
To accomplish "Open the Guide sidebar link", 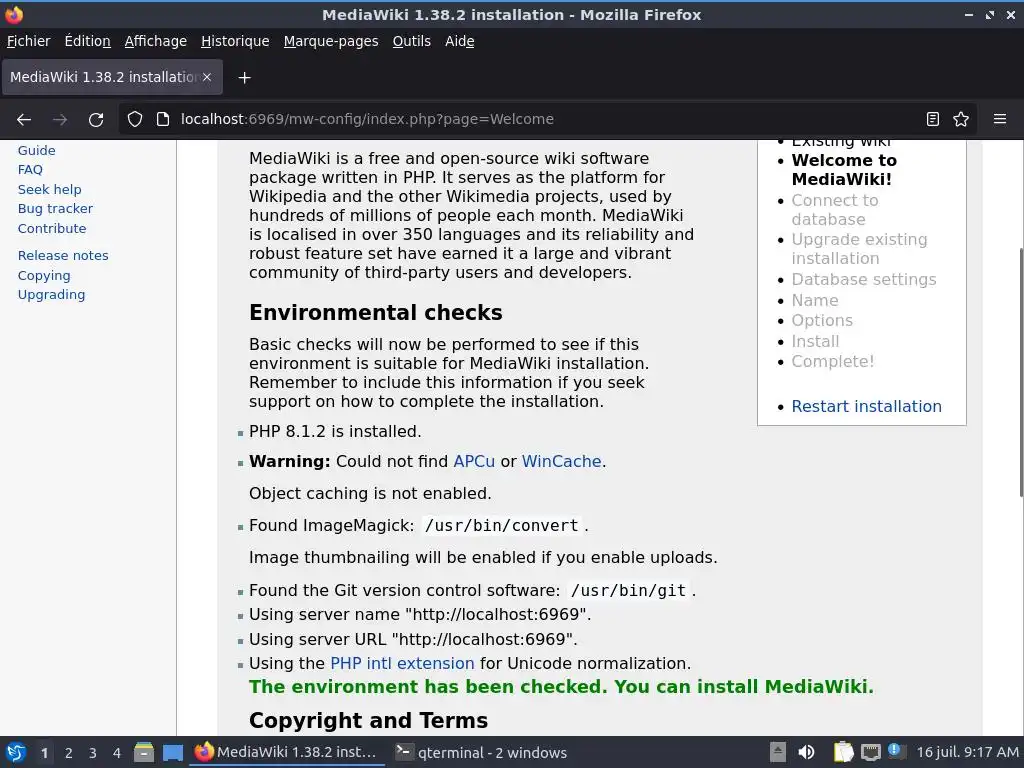I will click(37, 150).
